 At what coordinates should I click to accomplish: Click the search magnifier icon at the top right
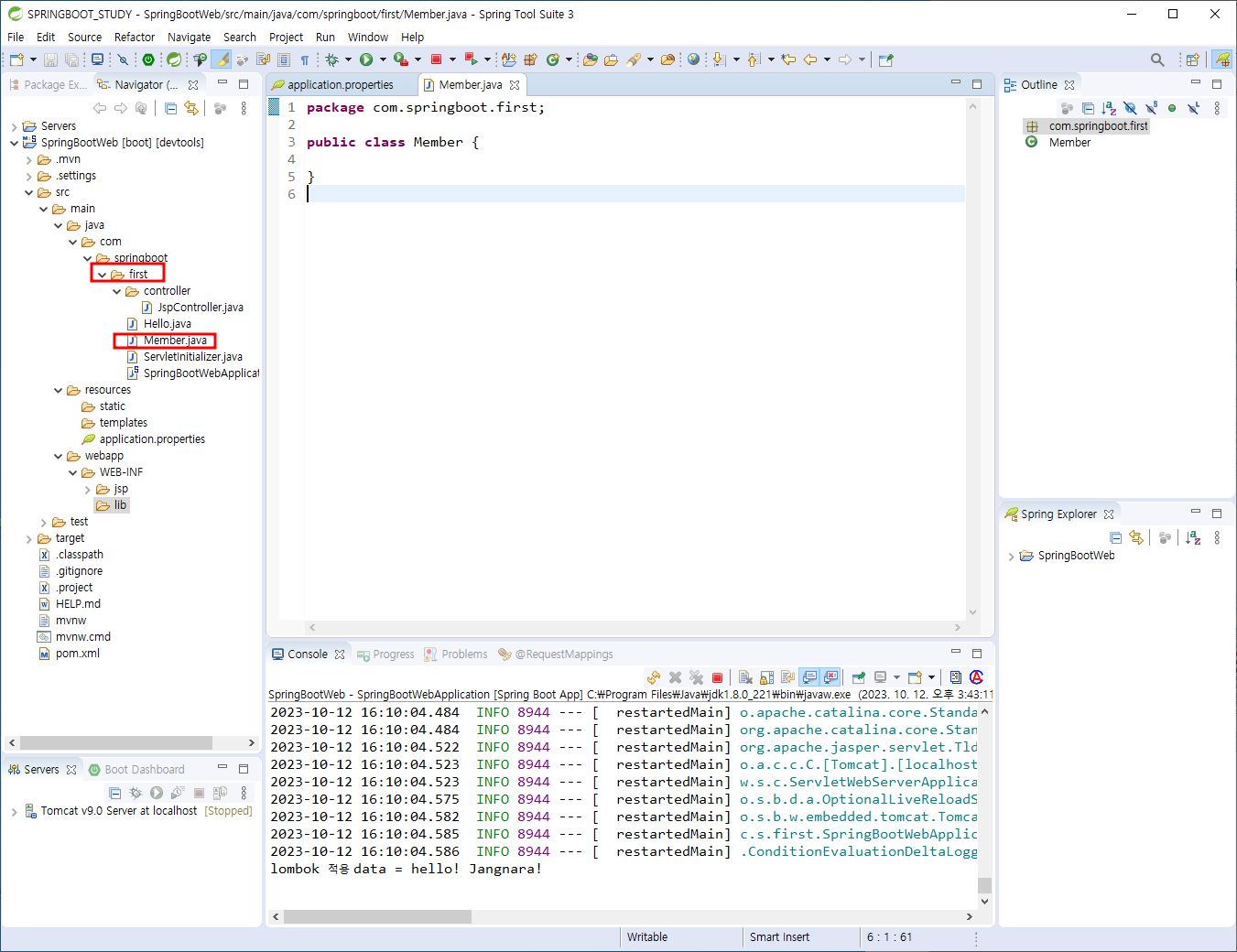[x=1157, y=59]
